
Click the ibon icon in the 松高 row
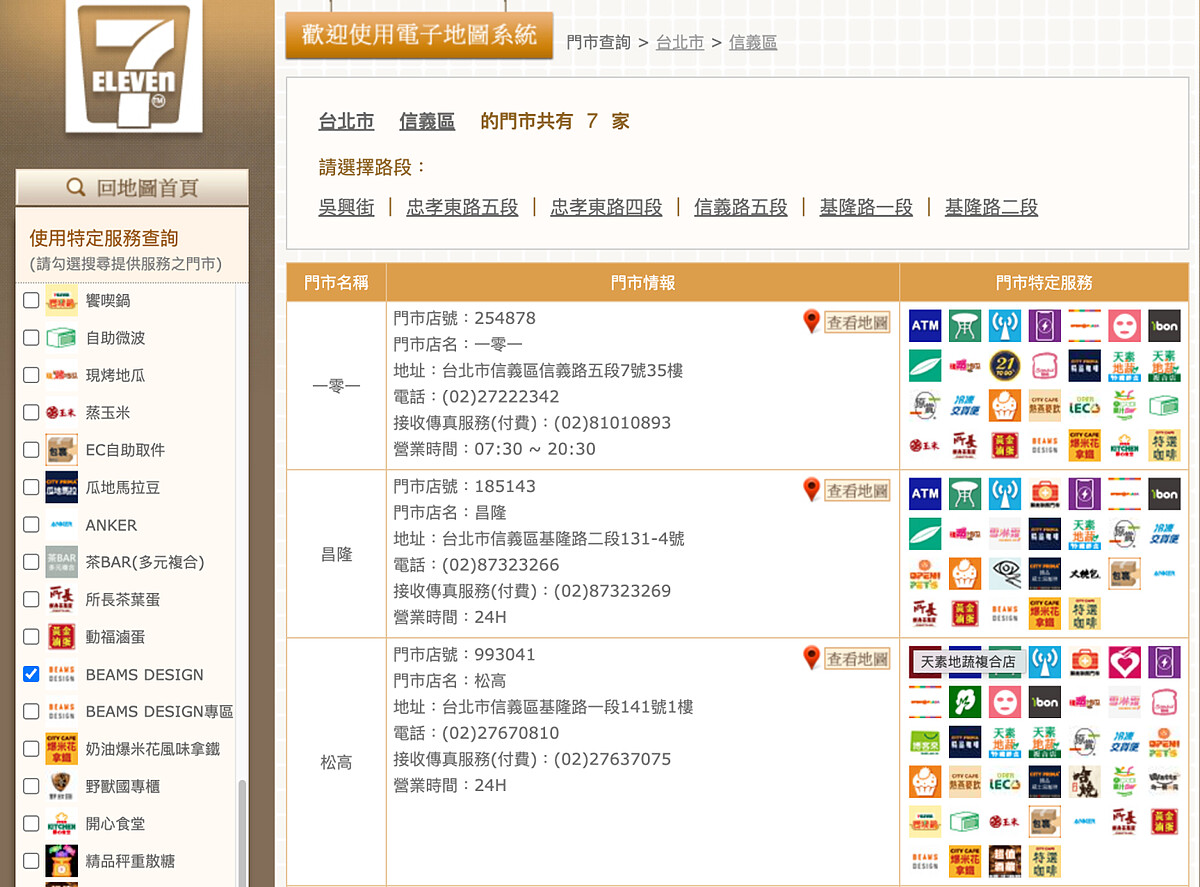[1045, 702]
